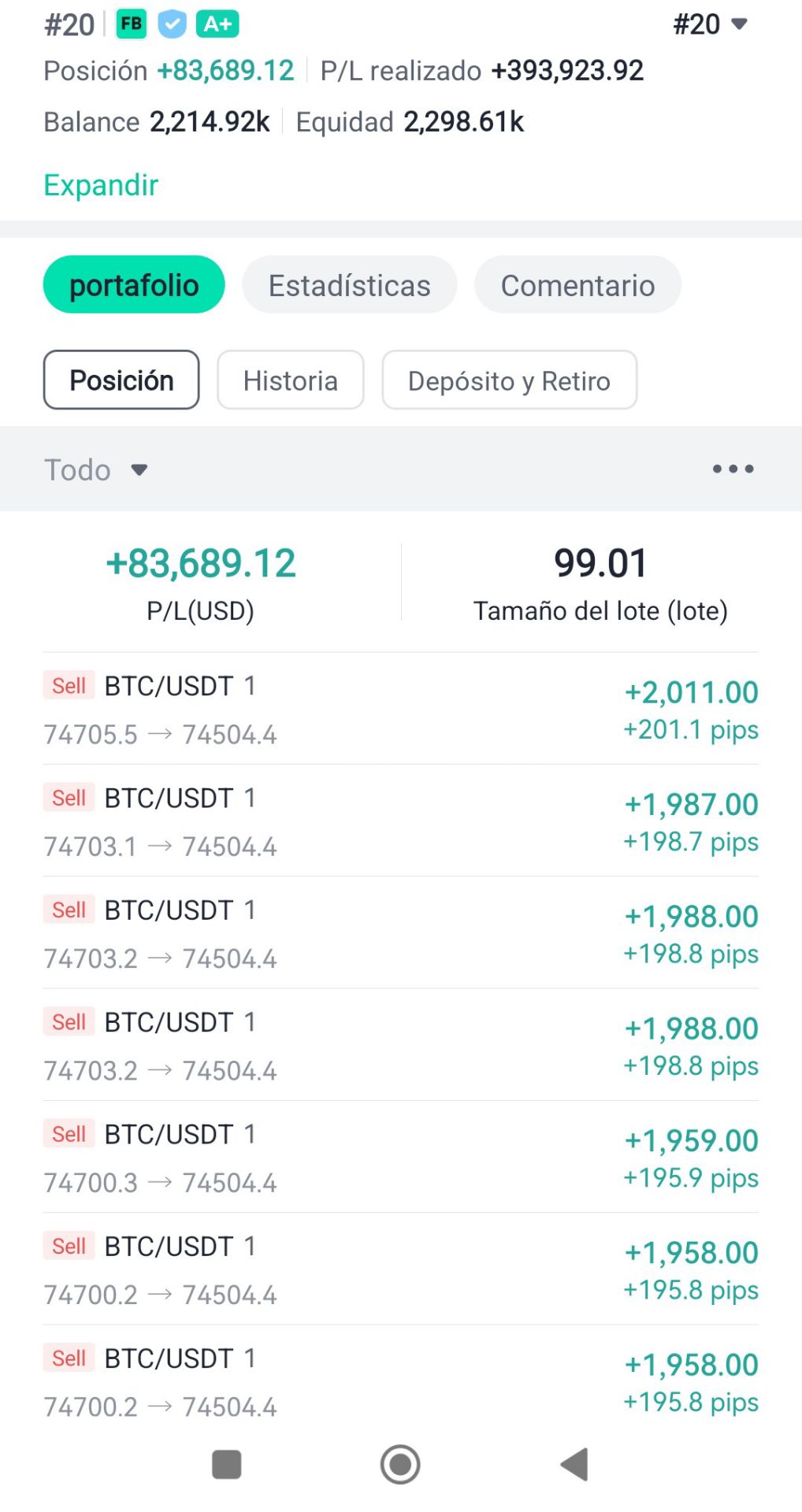Tap the blue verified shield badge
Screen dimensions: 802x1512
(x=172, y=24)
